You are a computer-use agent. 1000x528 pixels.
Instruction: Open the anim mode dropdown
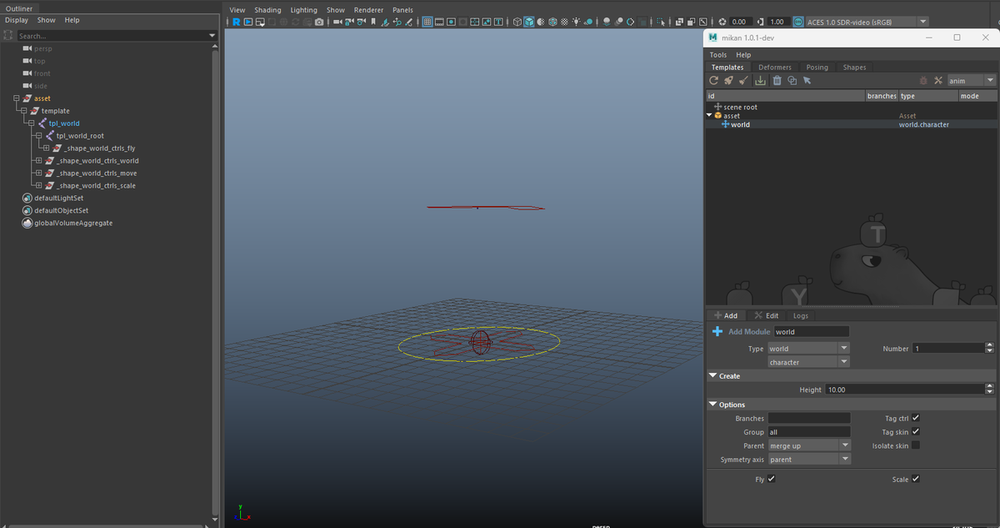970,80
